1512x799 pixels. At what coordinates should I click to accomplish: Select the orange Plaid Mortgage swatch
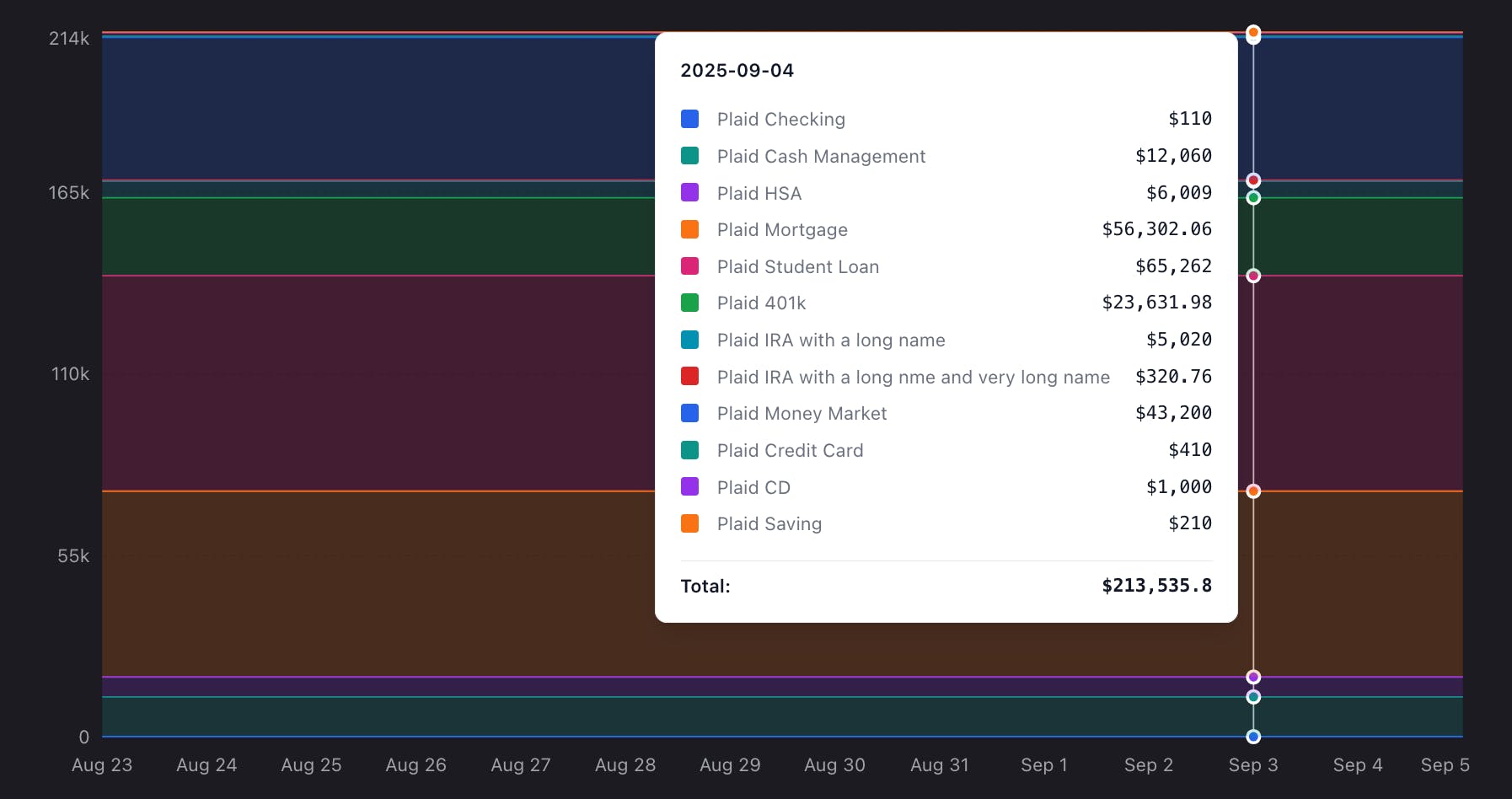pyautogui.click(x=689, y=229)
